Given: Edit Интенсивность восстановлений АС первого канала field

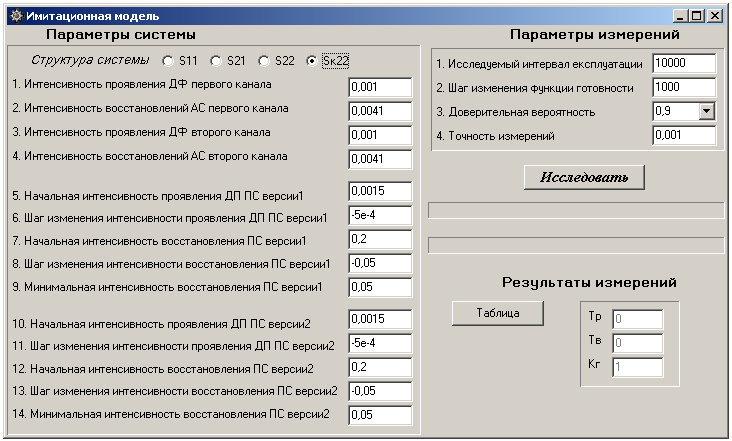Looking at the screenshot, I should 380,111.
